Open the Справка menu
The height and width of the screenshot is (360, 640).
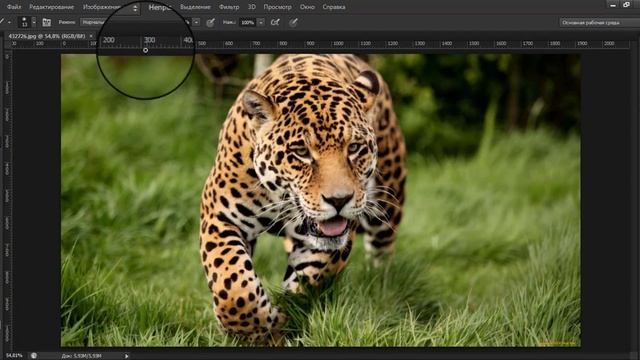(334, 7)
